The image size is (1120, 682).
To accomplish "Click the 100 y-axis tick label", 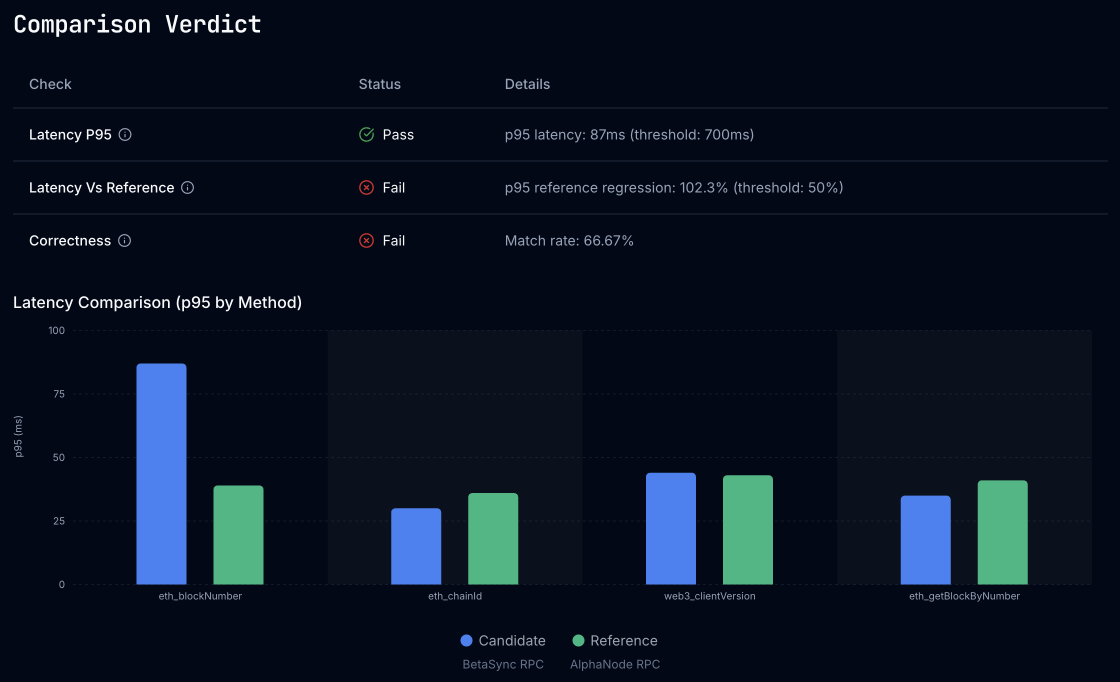I will pyautogui.click(x=56, y=331).
